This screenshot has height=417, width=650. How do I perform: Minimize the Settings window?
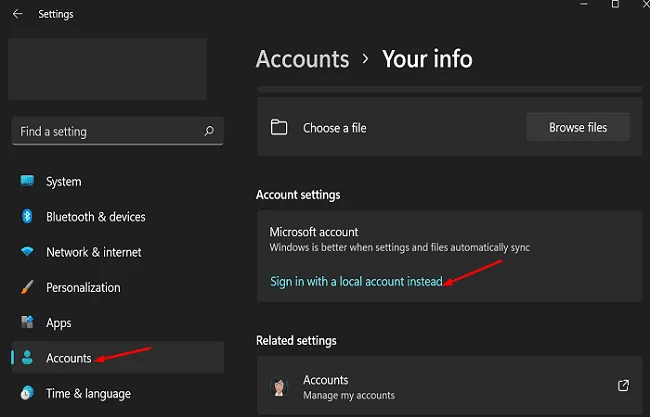584,4
